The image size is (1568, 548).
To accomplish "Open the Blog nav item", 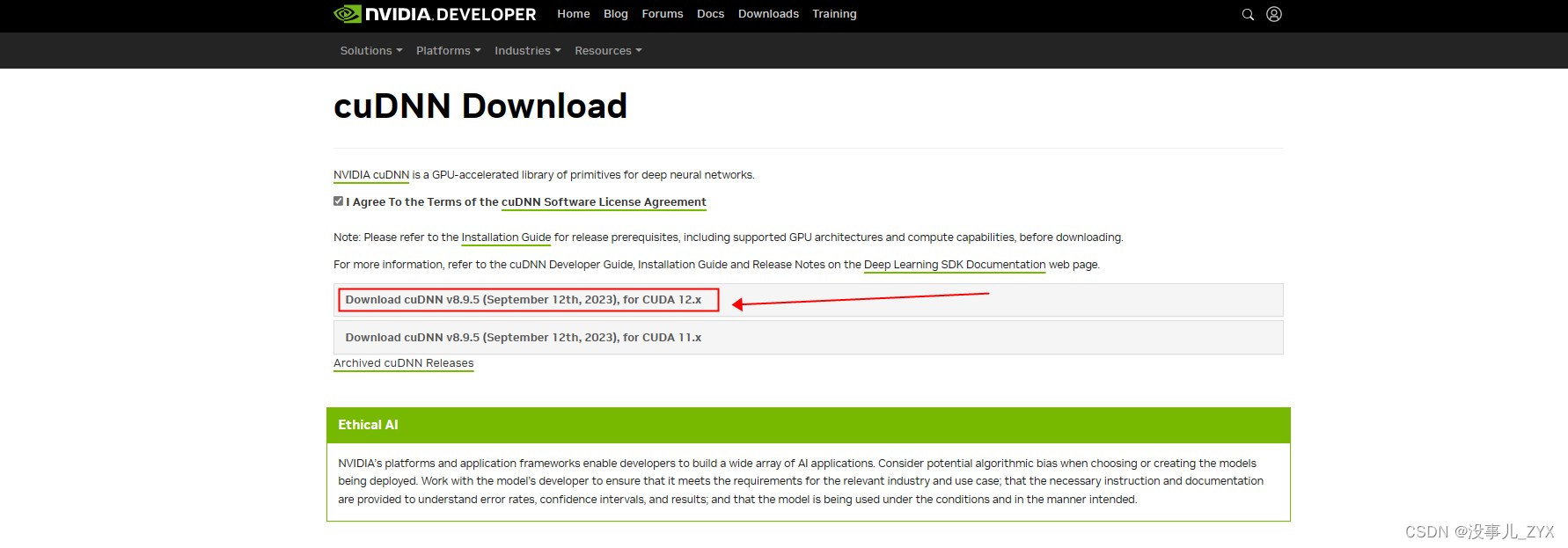I will (x=616, y=14).
